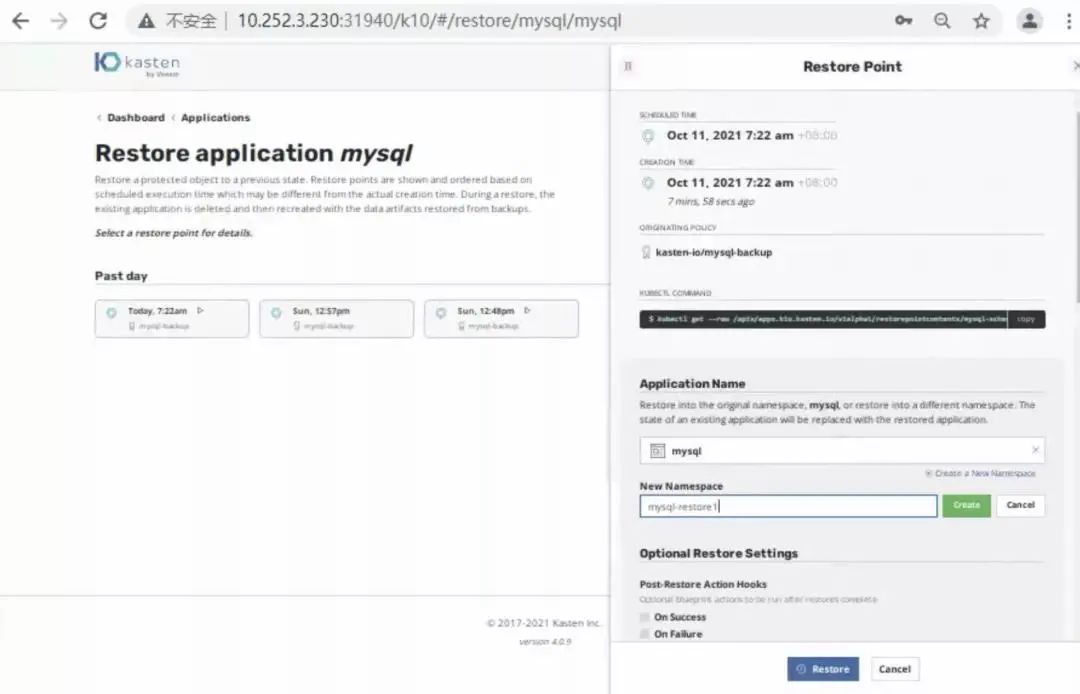Image resolution: width=1080 pixels, height=694 pixels.
Task: Click status icon on Sun 12:48pm card
Action: click(x=441, y=313)
